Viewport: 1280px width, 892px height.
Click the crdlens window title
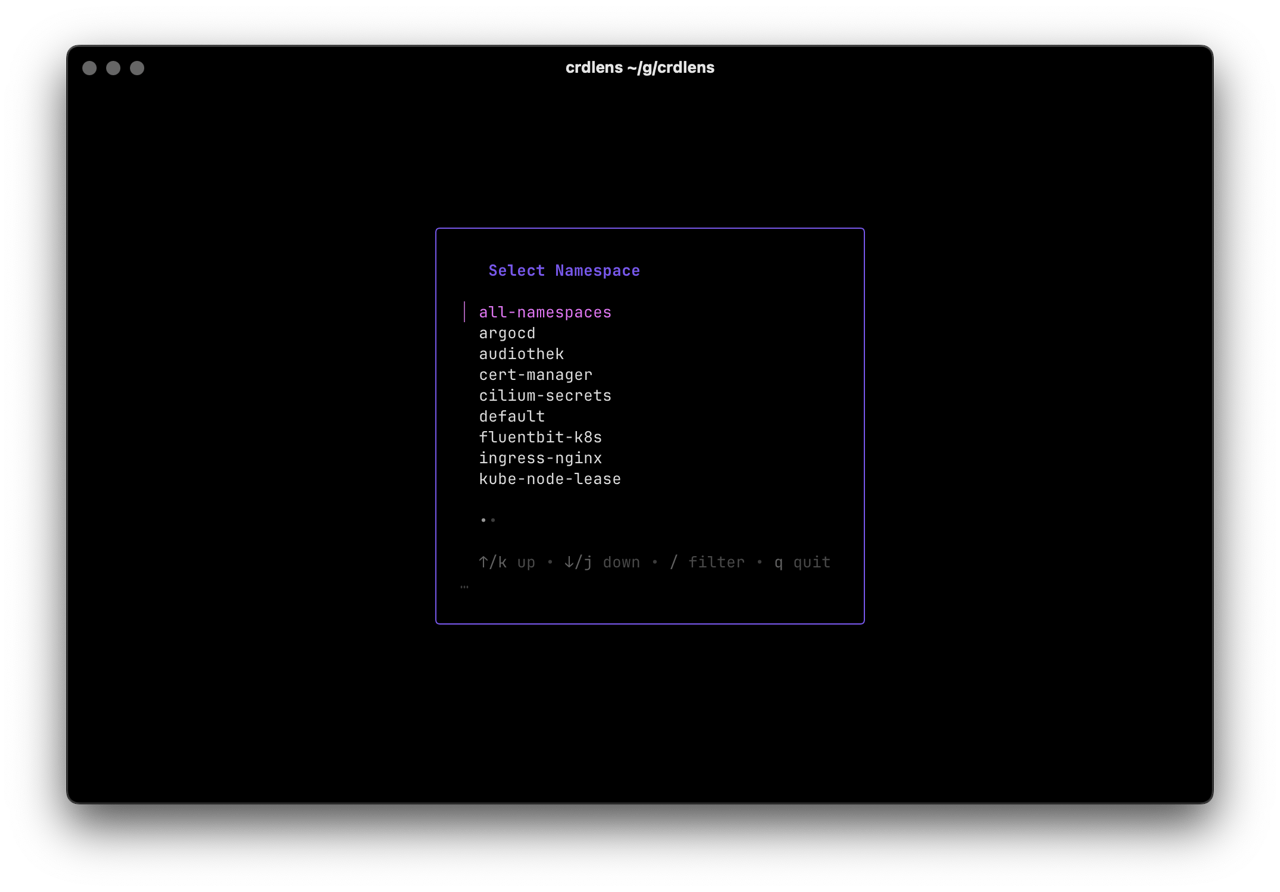tap(641, 67)
